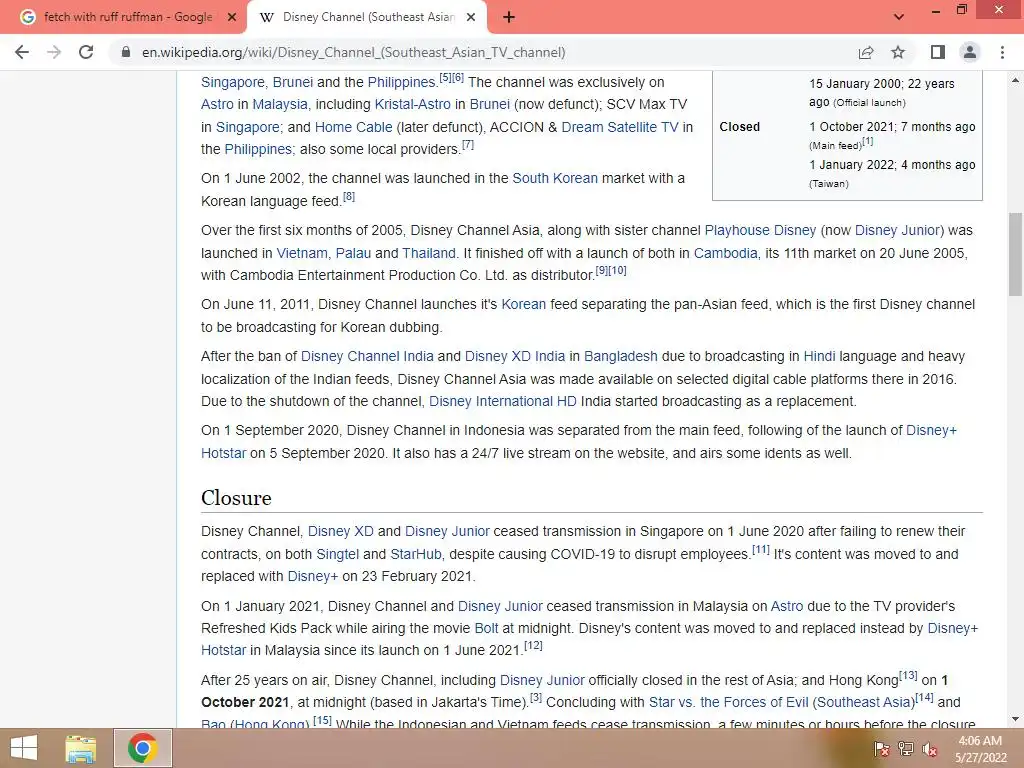Open the Disney Channel India link
Image resolution: width=1024 pixels, height=768 pixels.
point(367,357)
